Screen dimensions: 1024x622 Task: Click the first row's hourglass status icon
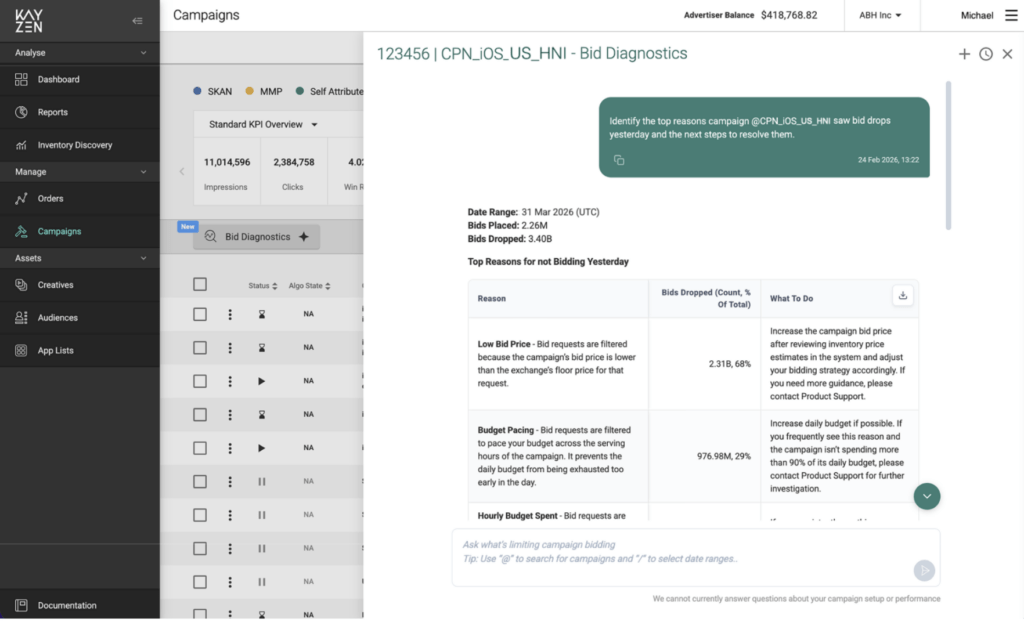pos(262,314)
